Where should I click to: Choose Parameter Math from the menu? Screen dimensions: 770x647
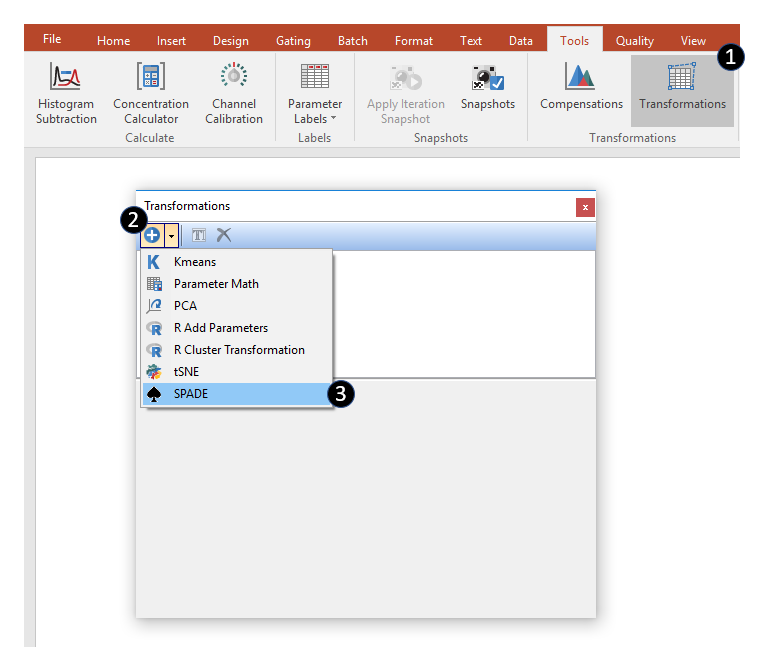[216, 284]
